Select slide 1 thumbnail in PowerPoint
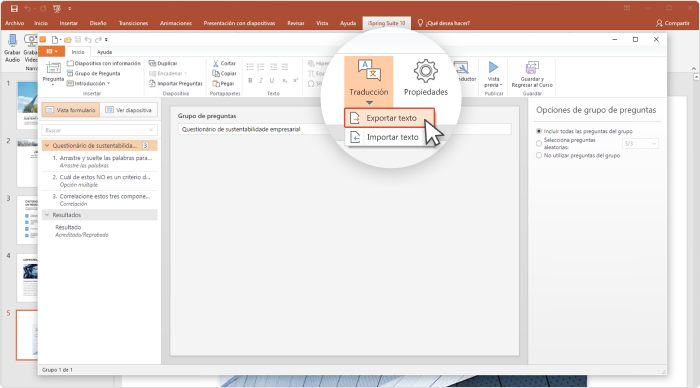This screenshot has height=388, width=700. [x=27, y=105]
